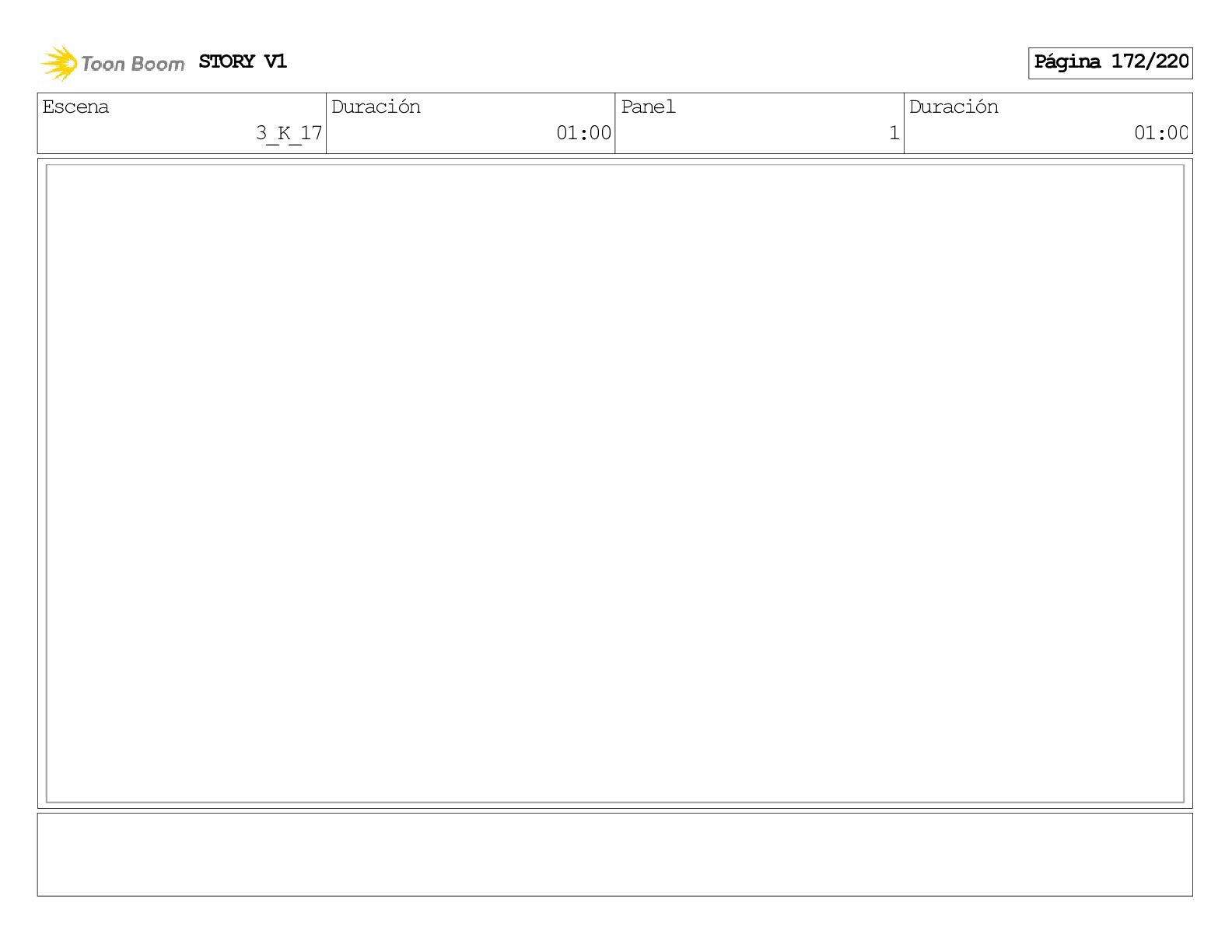Click the Página 172/220 page indicator
This screenshot has width=1232, height=952.
pos(1110,63)
